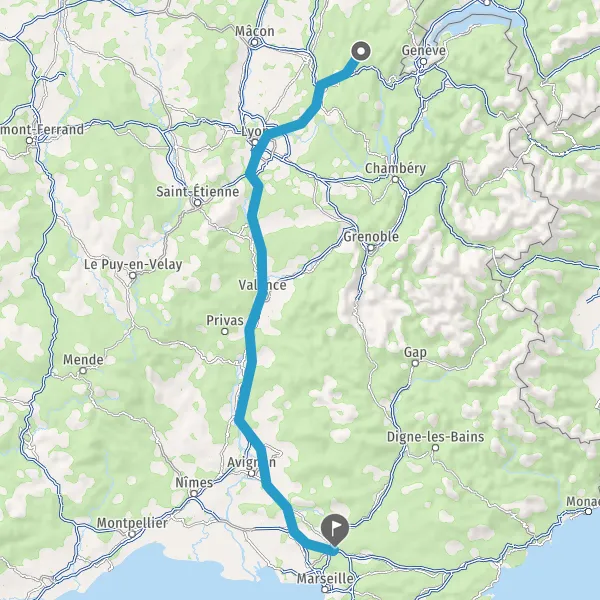Select the Marseille city label
The image size is (600, 600).
(325, 578)
